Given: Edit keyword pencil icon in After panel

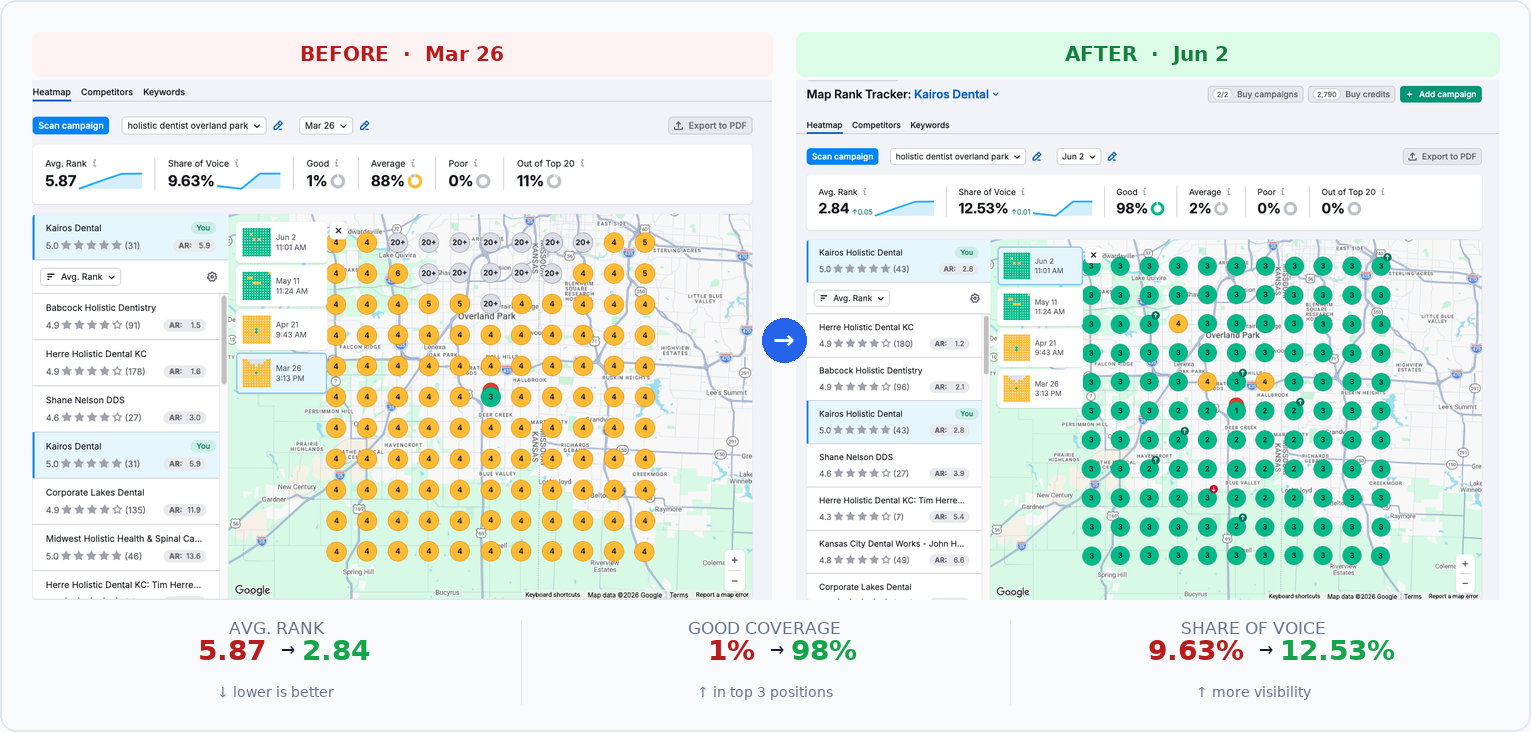Looking at the screenshot, I should click(1037, 157).
